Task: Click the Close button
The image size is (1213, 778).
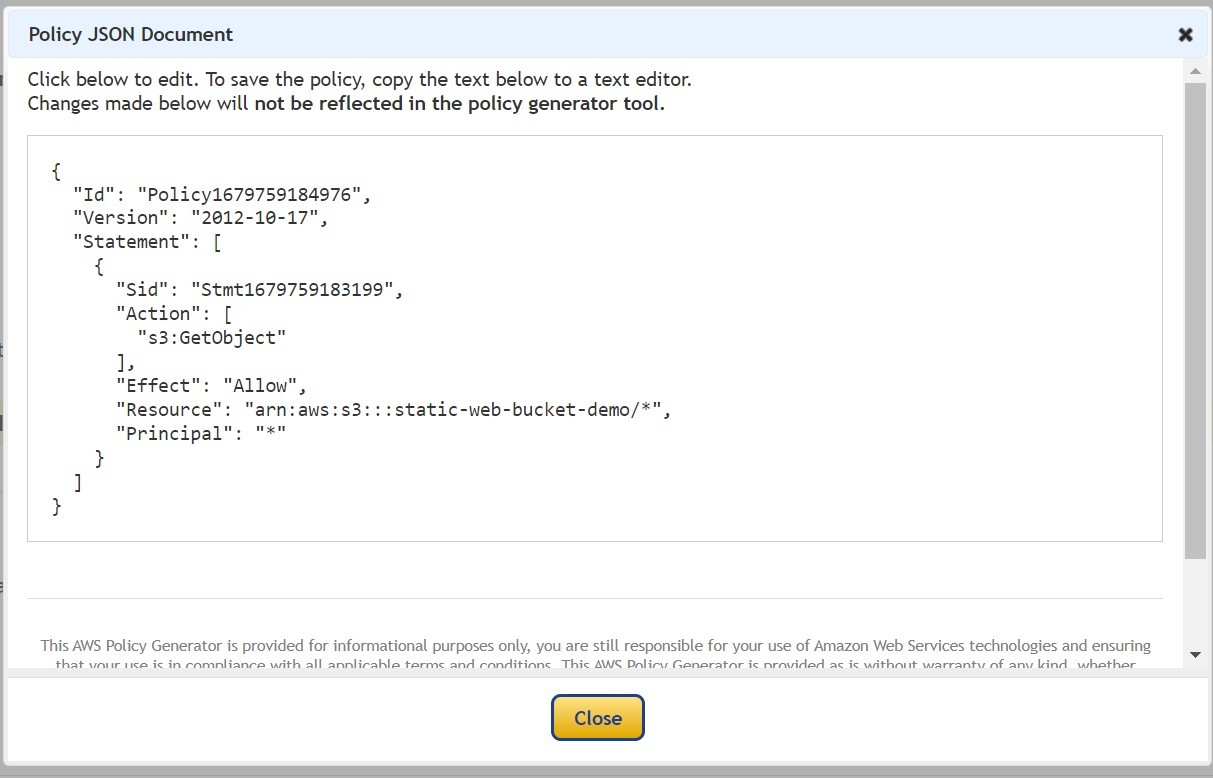Action: tap(597, 717)
